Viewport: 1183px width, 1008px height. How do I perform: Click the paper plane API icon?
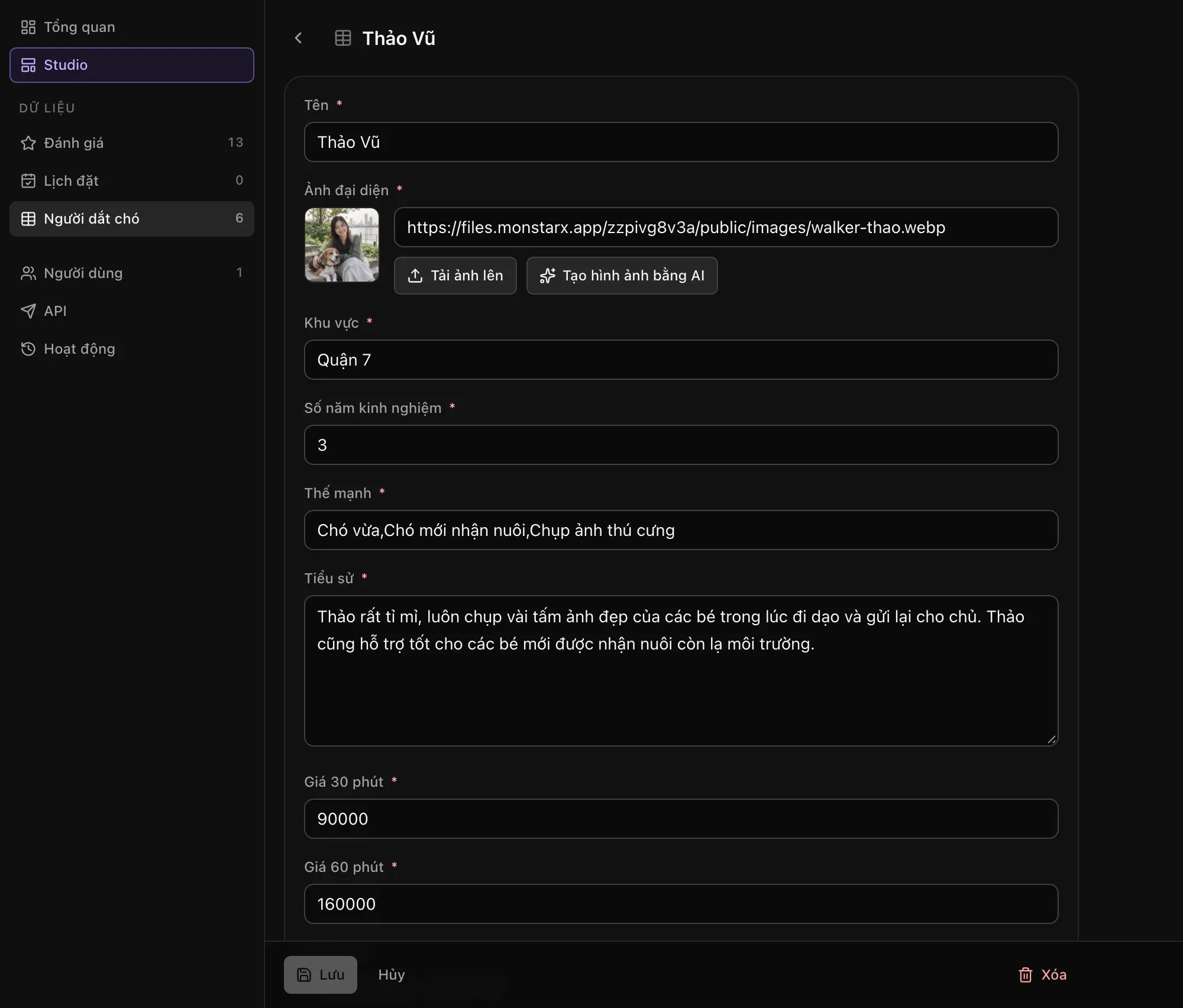tap(28, 311)
